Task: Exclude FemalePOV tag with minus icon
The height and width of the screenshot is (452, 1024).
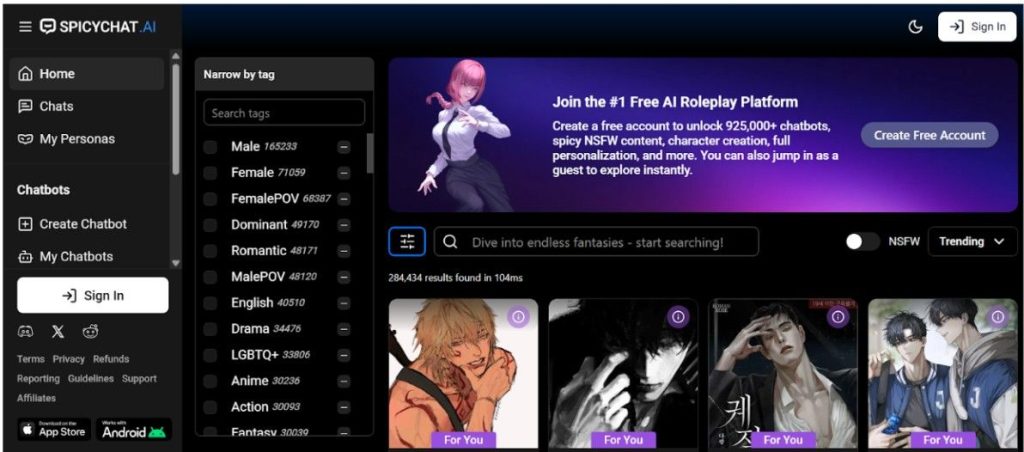Action: (x=344, y=199)
